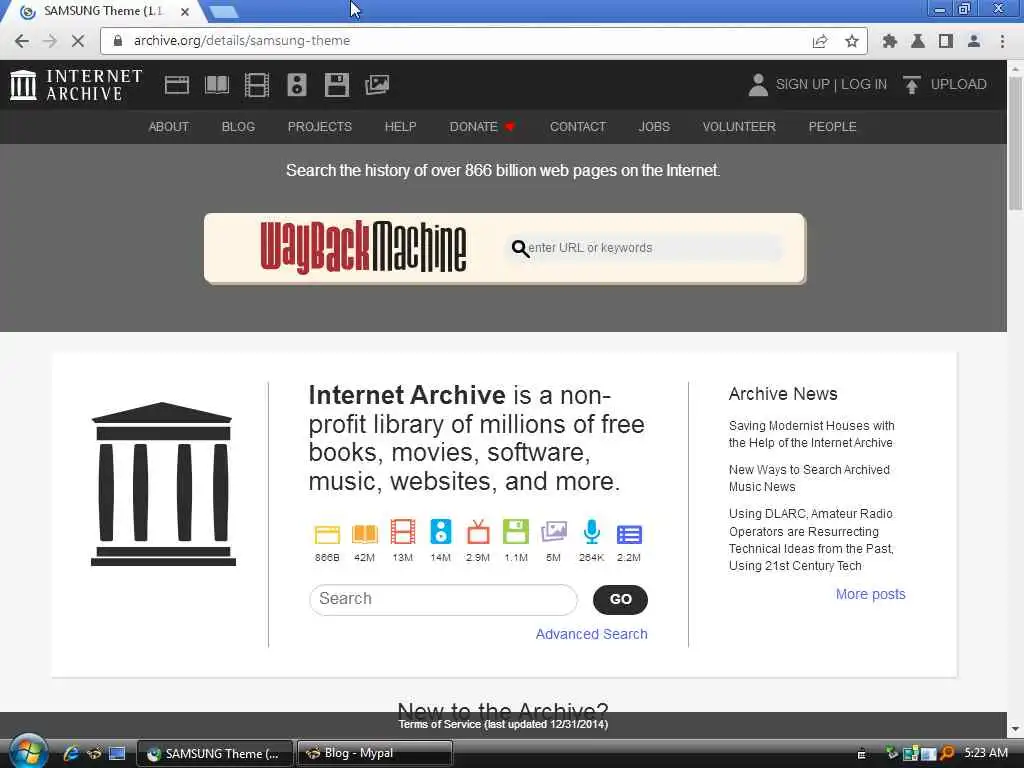Open the Software floppy icon in top navigation
The width and height of the screenshot is (1024, 768).
(337, 85)
